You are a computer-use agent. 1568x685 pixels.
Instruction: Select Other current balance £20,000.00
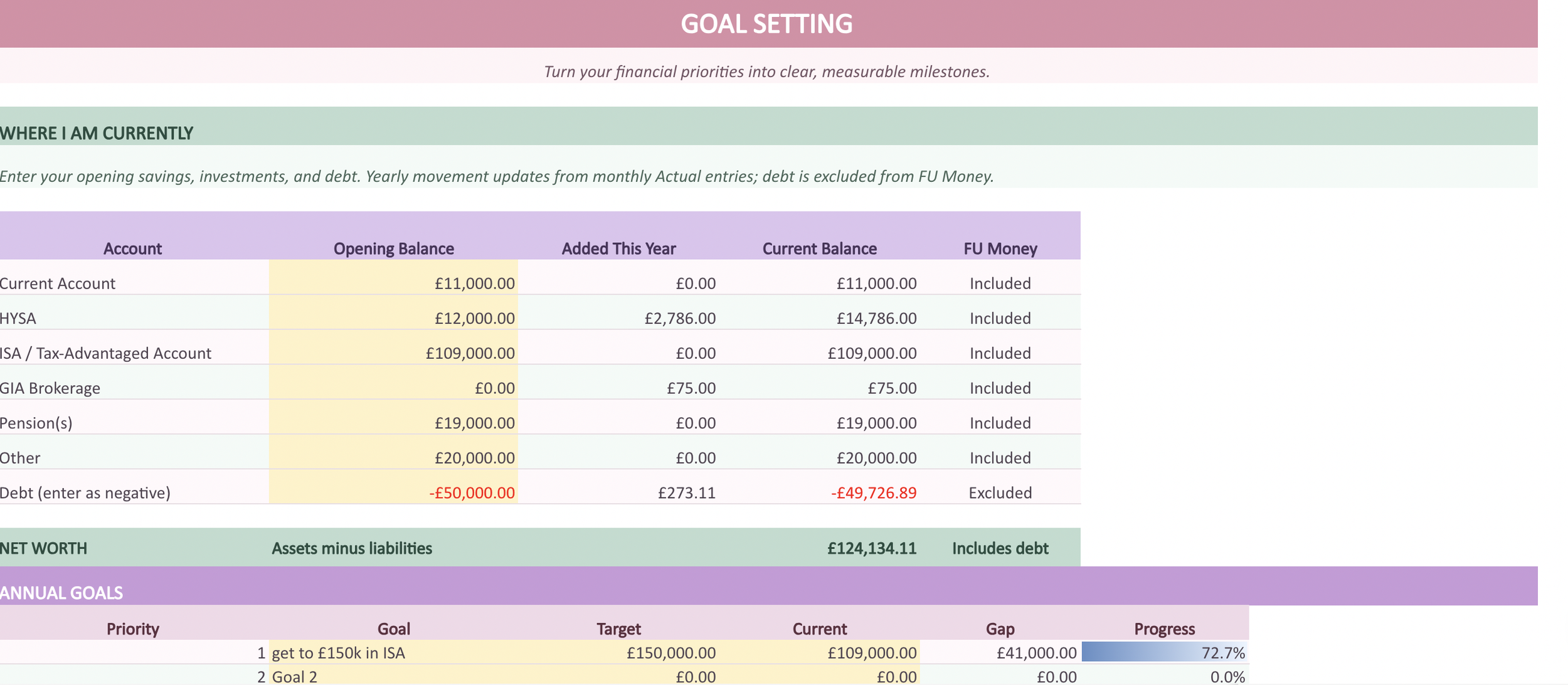pyautogui.click(x=819, y=452)
